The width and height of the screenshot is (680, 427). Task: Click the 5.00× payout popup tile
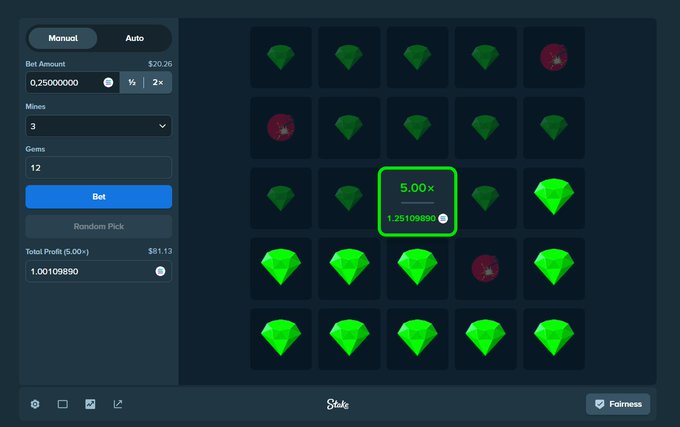417,202
